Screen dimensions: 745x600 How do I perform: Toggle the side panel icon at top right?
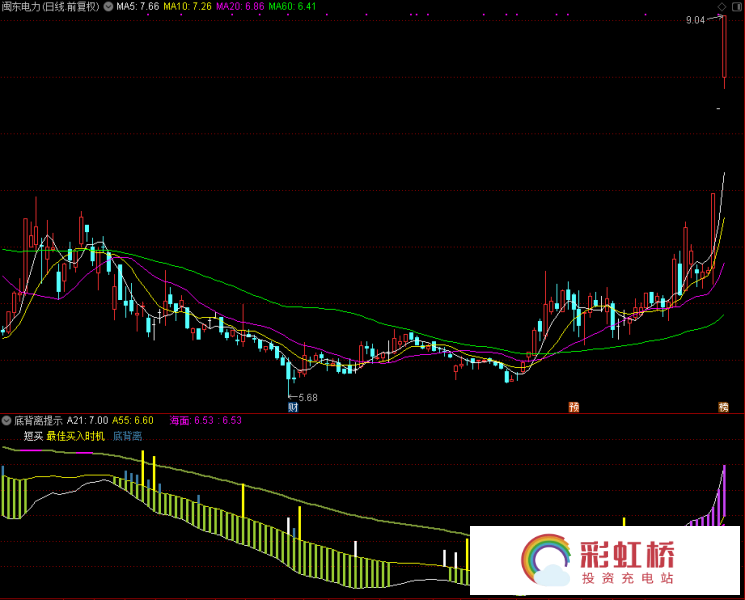pyautogui.click(x=738, y=7)
